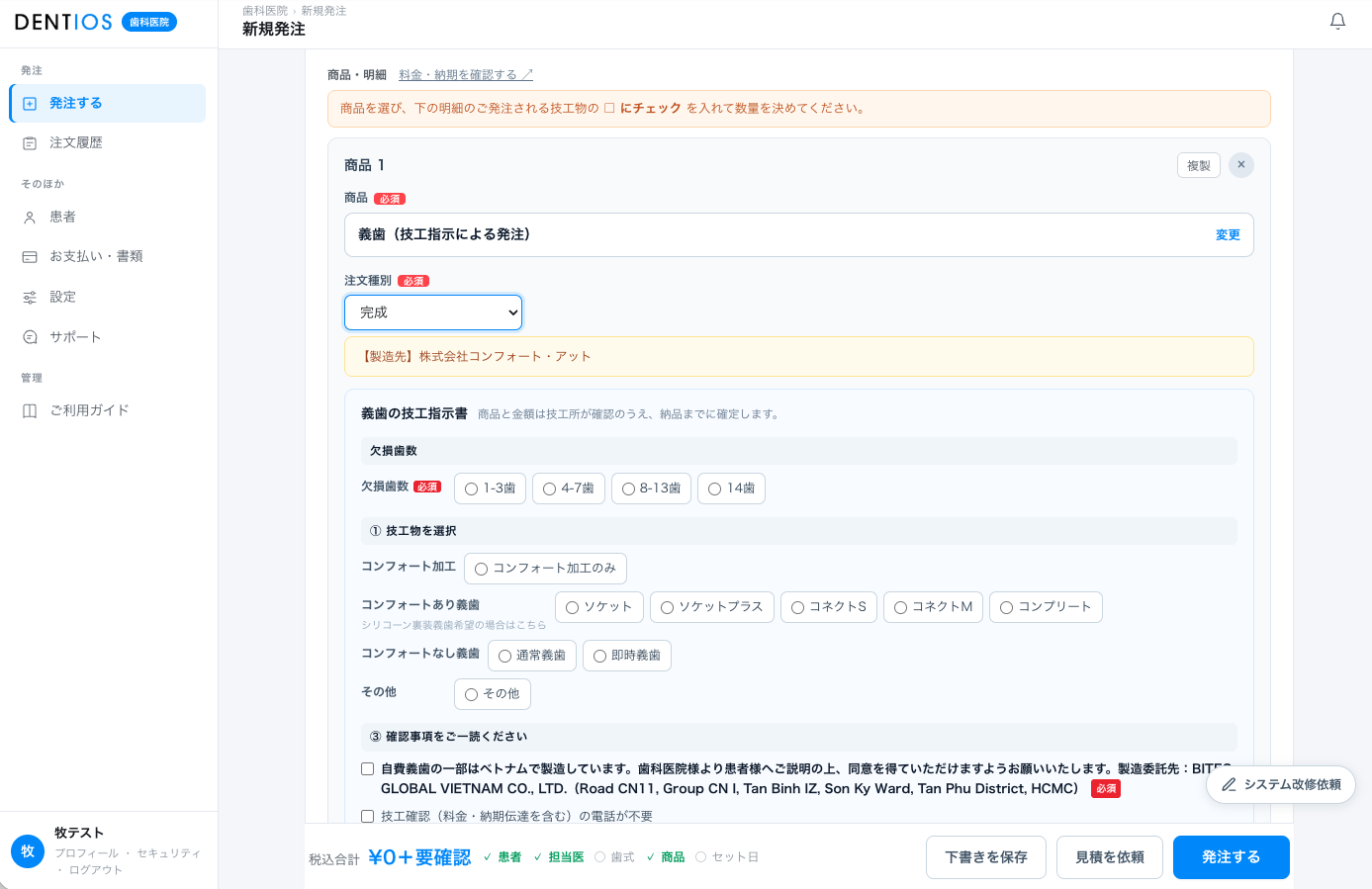This screenshot has height=889, width=1372.
Task: Click 見積を依頼 button
Action: coord(1110,857)
